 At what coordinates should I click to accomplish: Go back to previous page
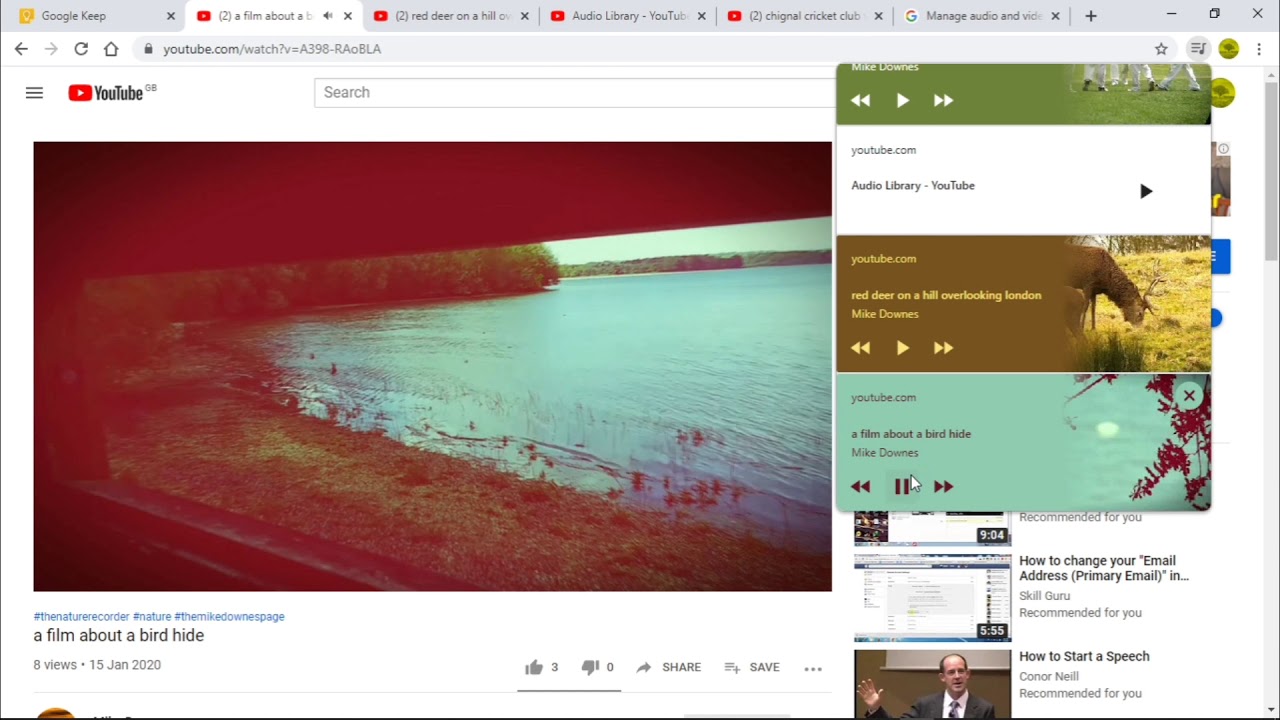[x=21, y=49]
